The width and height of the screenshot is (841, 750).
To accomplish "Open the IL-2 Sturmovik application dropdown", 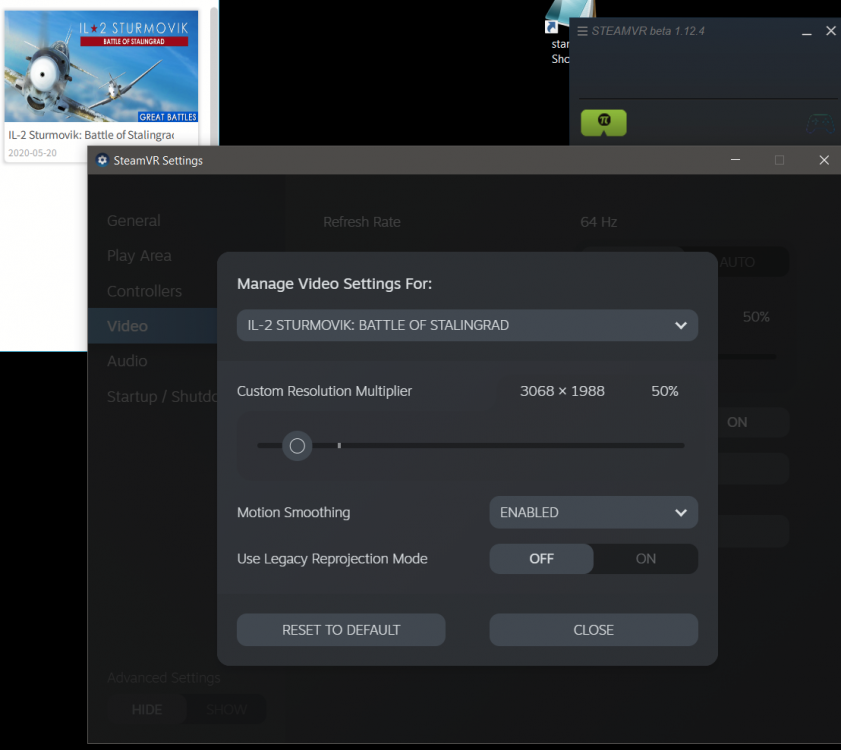I will (x=467, y=325).
